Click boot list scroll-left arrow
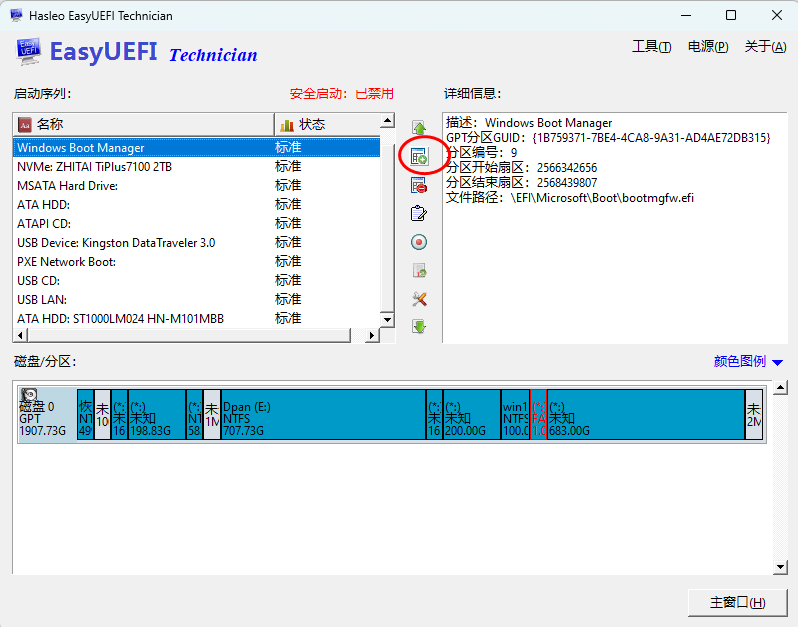This screenshot has width=798, height=627. tap(20, 335)
